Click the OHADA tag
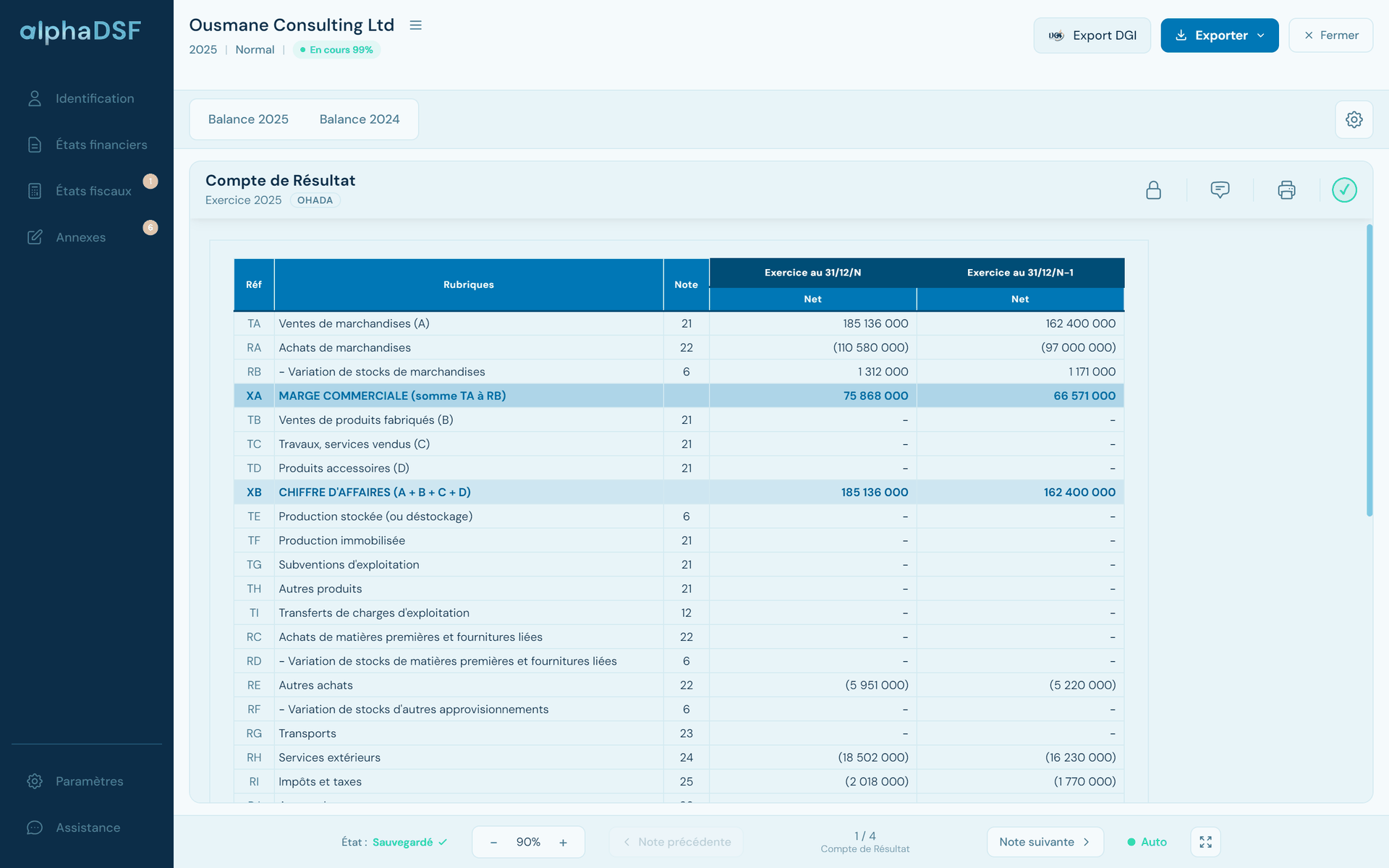 tap(315, 200)
